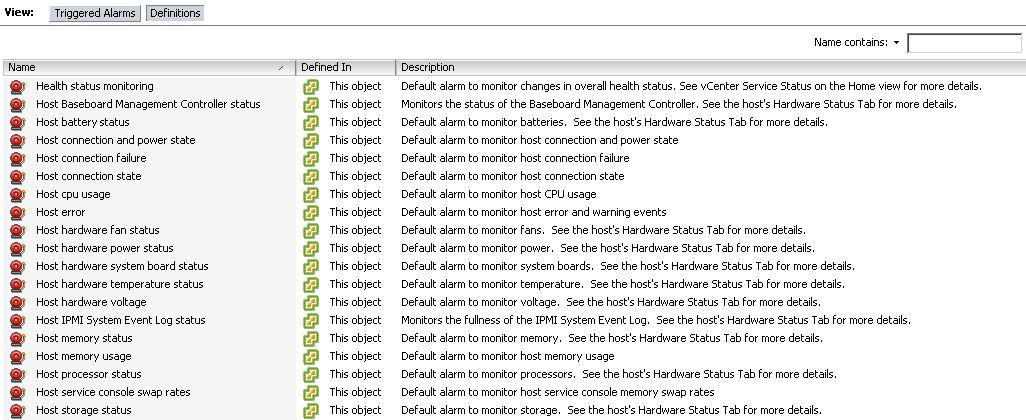Click alarm icon for Host hardware power status
Screen dimensions: 1026x420
pos(18,249)
